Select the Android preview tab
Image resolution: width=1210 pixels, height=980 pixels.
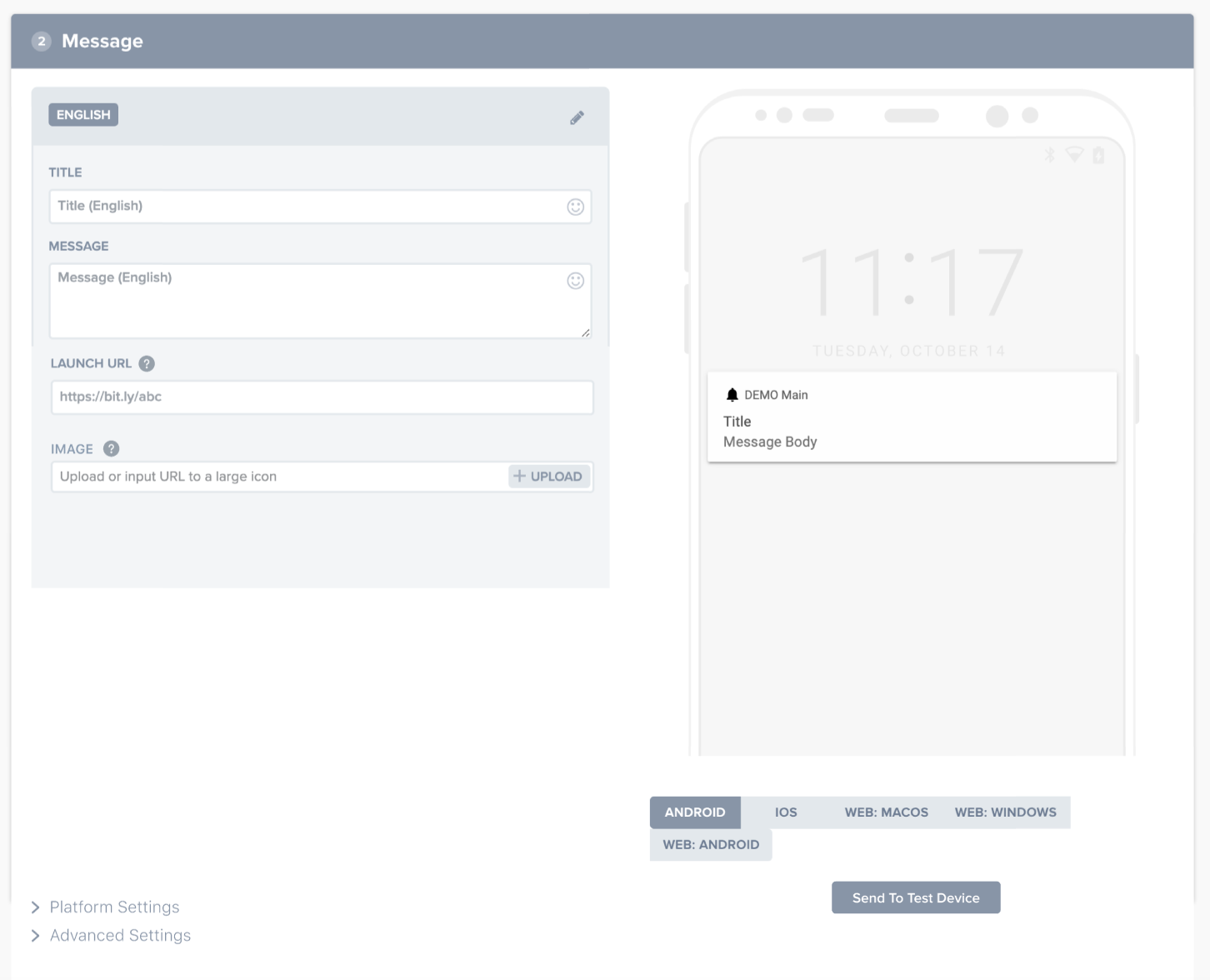(695, 812)
